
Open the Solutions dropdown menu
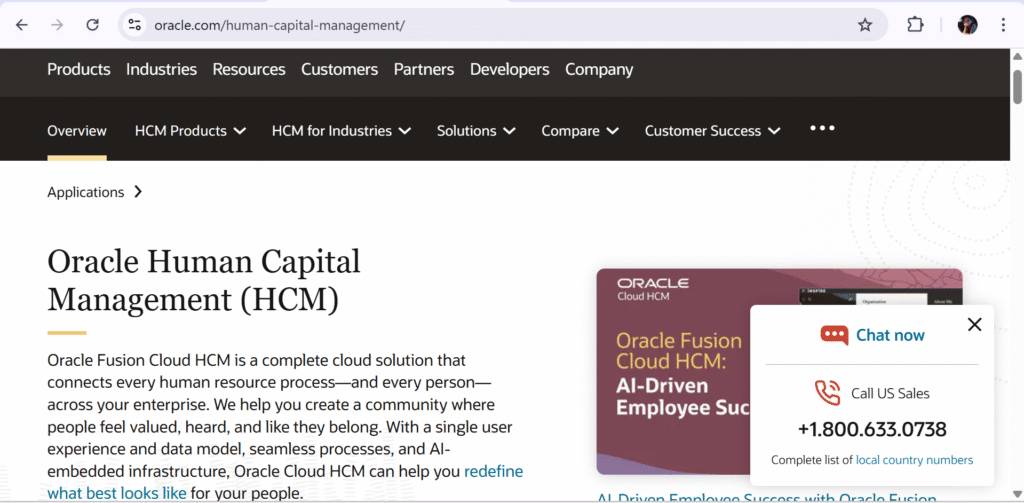(x=476, y=131)
